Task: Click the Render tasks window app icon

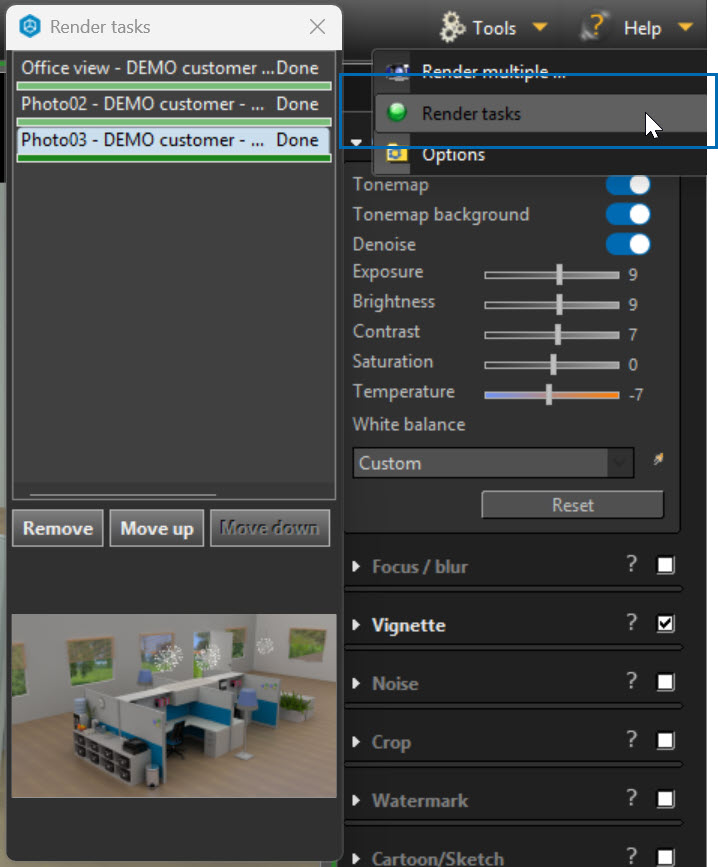Action: click(x=30, y=26)
